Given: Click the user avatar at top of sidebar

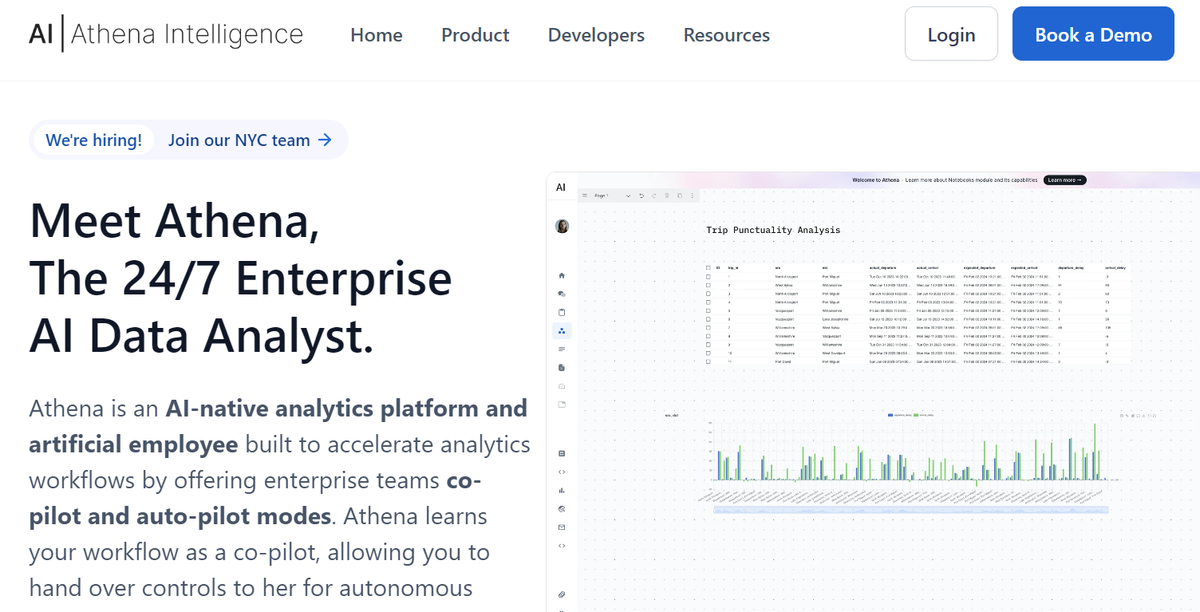Looking at the screenshot, I should pyautogui.click(x=562, y=225).
